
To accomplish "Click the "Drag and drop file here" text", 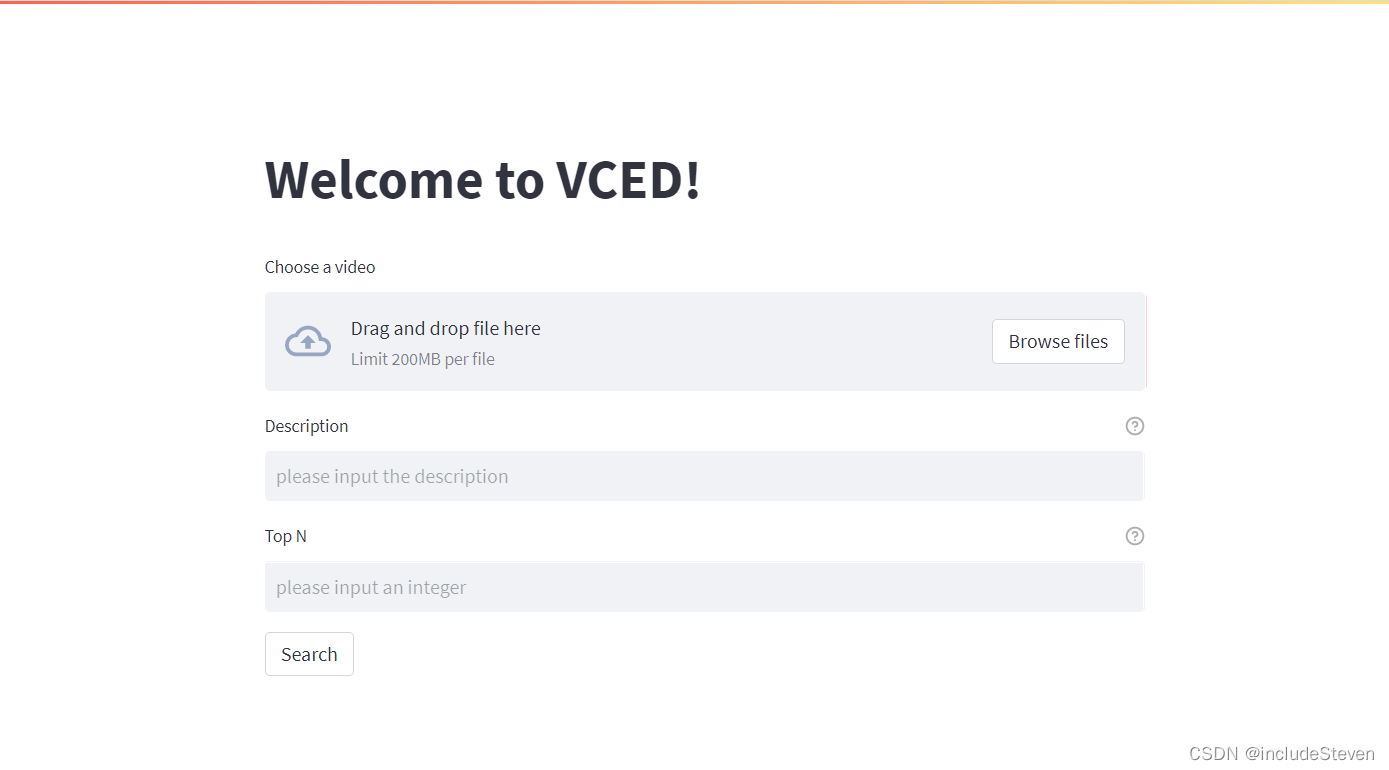I will point(445,328).
